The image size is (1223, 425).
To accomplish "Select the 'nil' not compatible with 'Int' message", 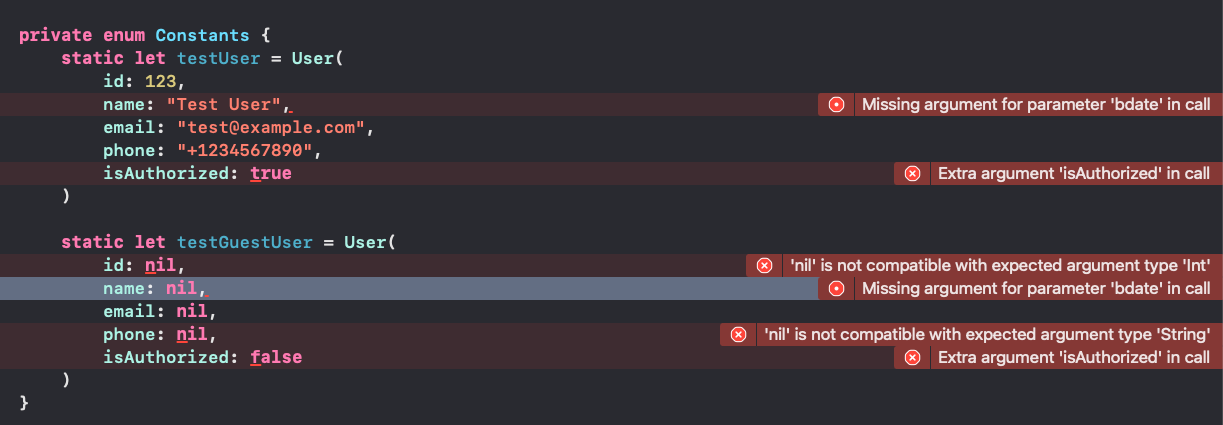I will tap(999, 266).
